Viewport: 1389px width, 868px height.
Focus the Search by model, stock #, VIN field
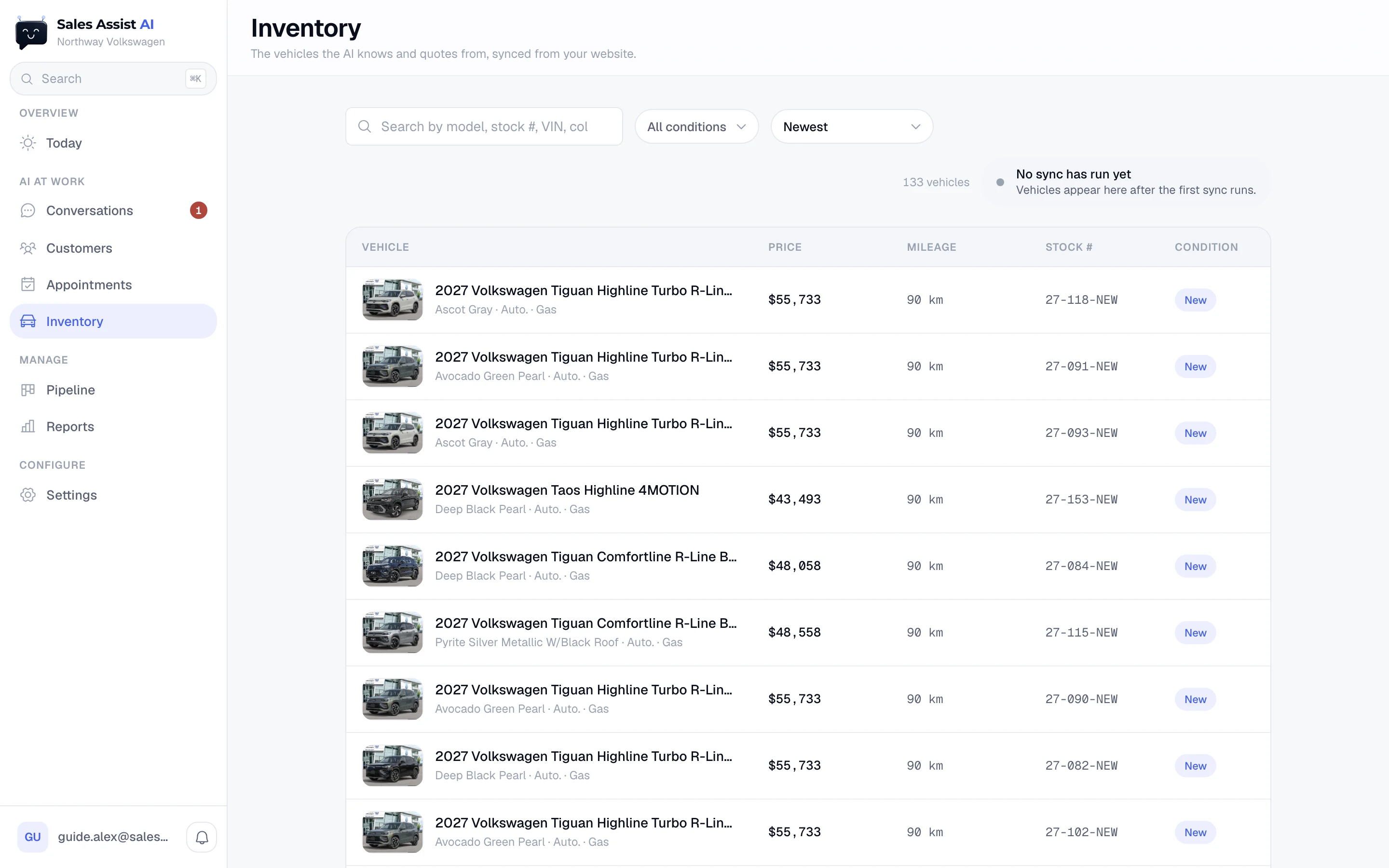click(484, 126)
